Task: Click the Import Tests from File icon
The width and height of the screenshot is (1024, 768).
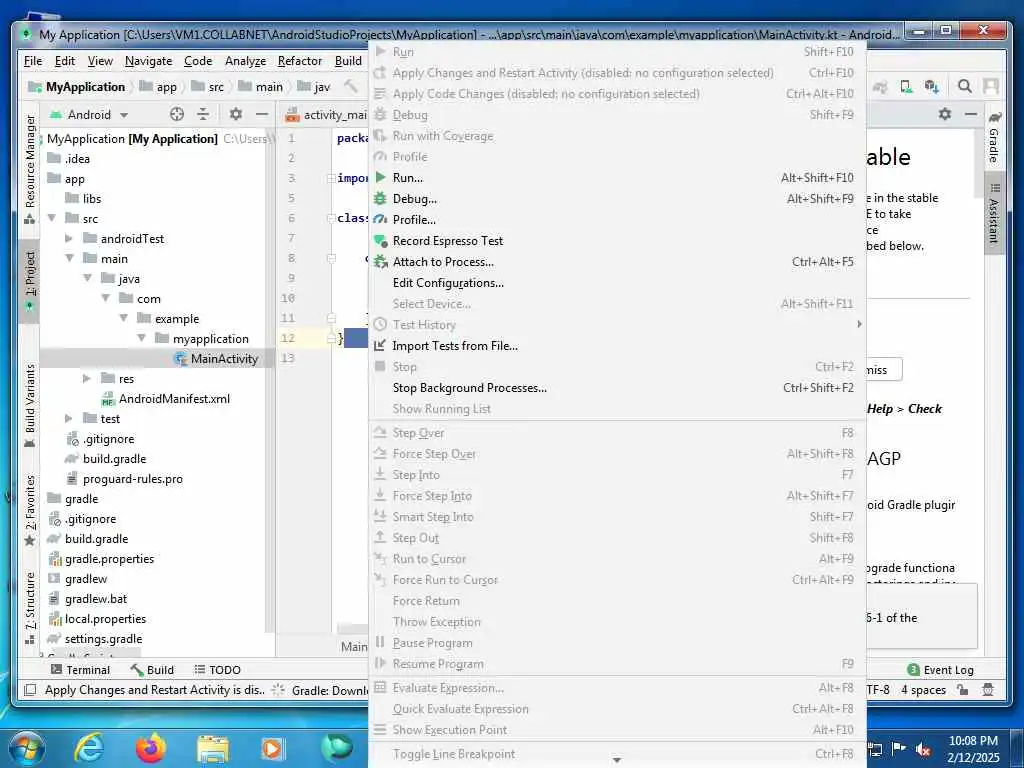Action: click(x=380, y=345)
